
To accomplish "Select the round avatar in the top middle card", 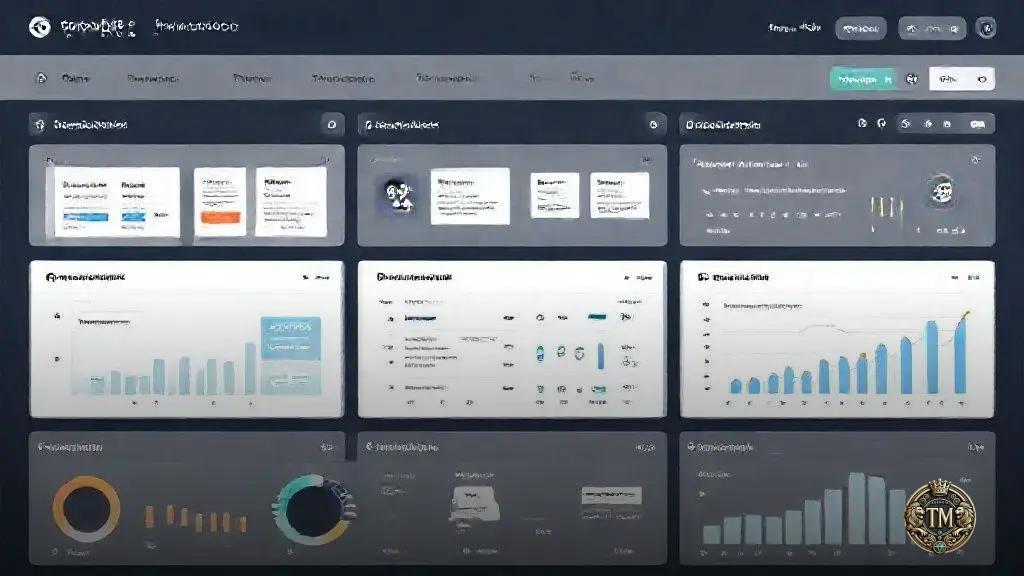I will point(396,192).
